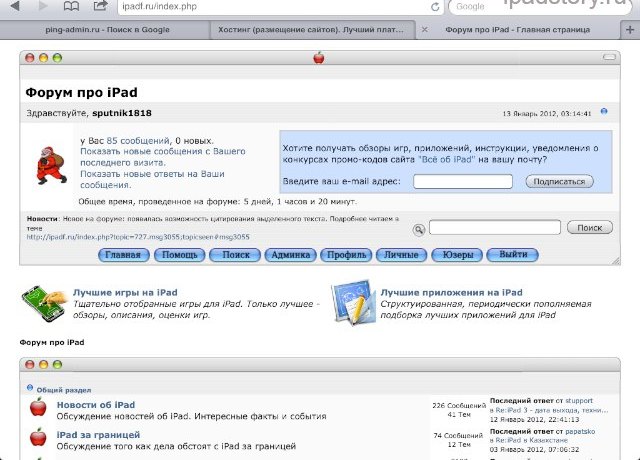The image size is (640, 460).
Task: Open Лучшие приложения на iPad heading link
Action: tap(451, 293)
